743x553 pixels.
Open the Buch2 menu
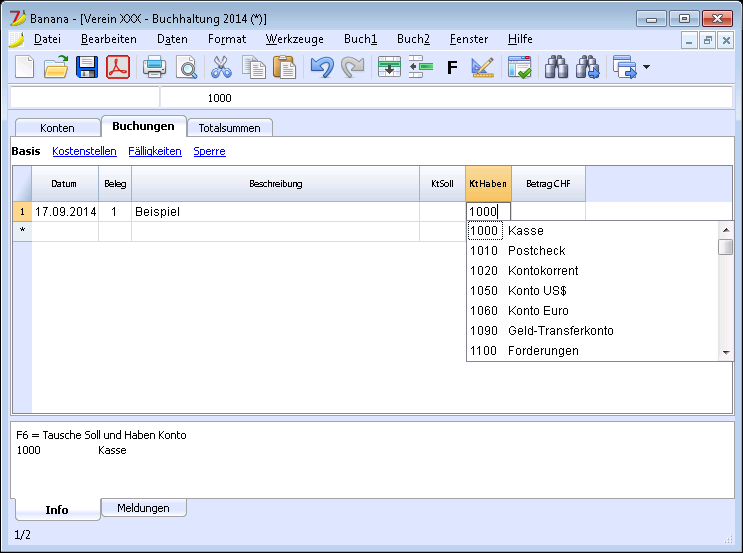click(x=414, y=39)
